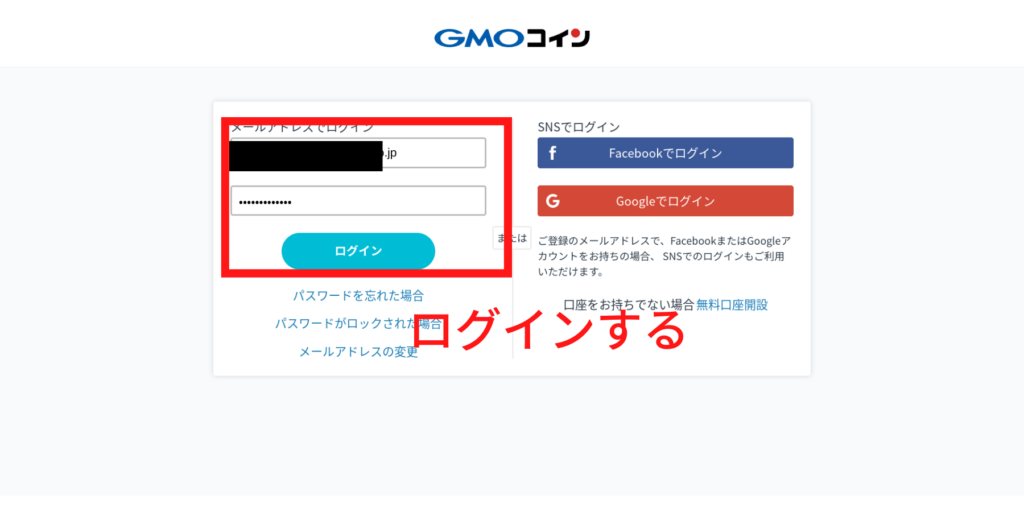Focus the password input field

pyautogui.click(x=358, y=200)
